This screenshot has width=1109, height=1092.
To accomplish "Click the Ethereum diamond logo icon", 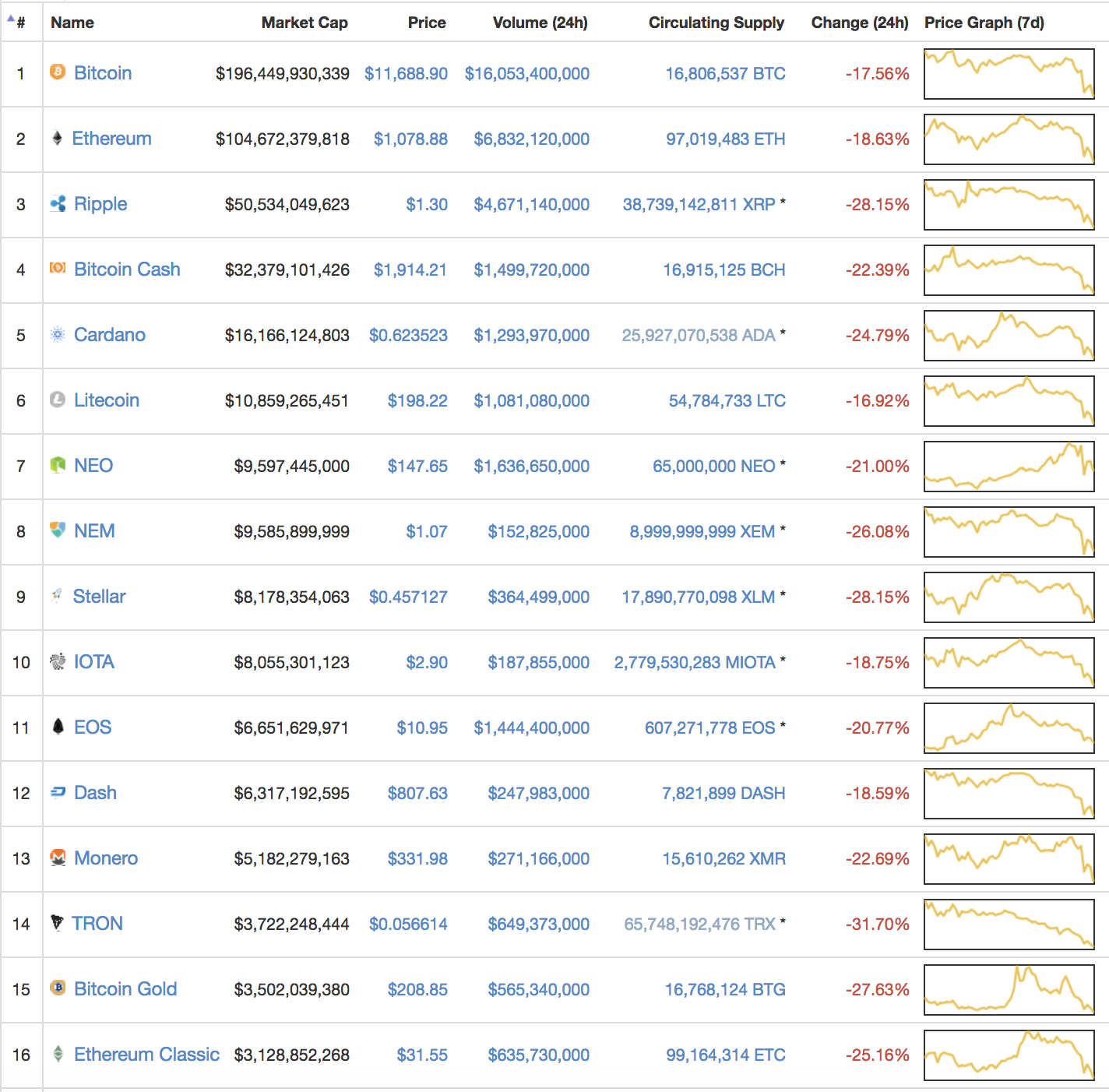I will [57, 138].
